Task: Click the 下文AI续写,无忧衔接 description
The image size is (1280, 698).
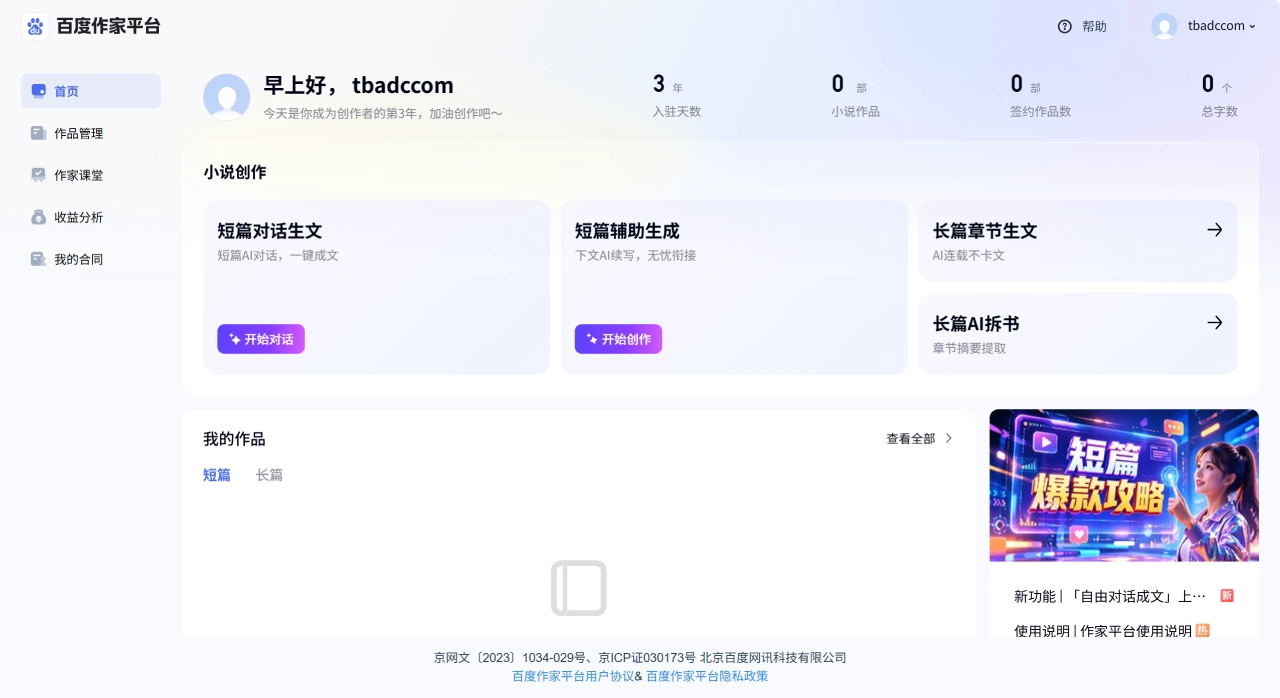Action: pyautogui.click(x=635, y=255)
